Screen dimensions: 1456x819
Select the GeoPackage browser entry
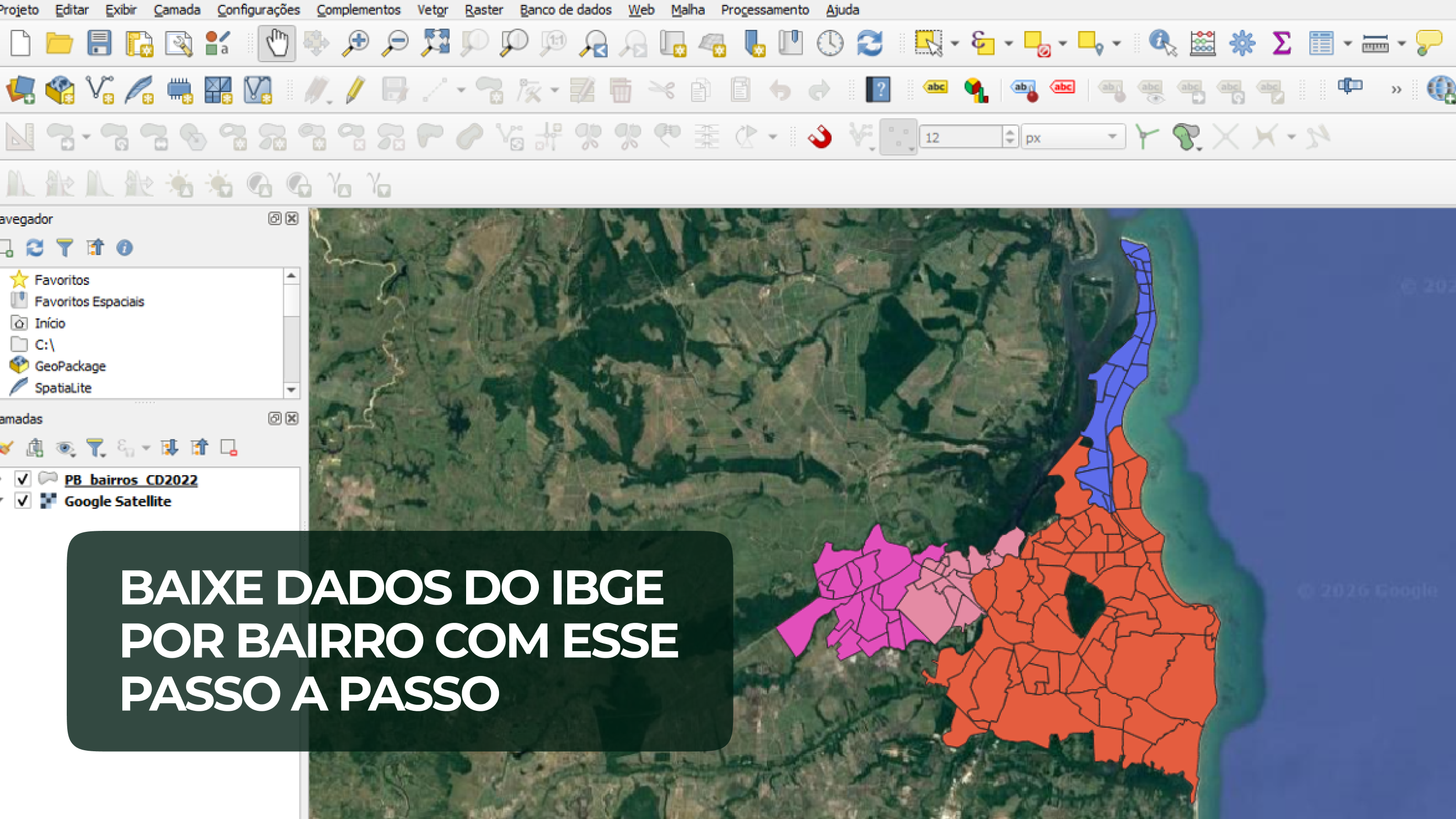click(x=70, y=366)
